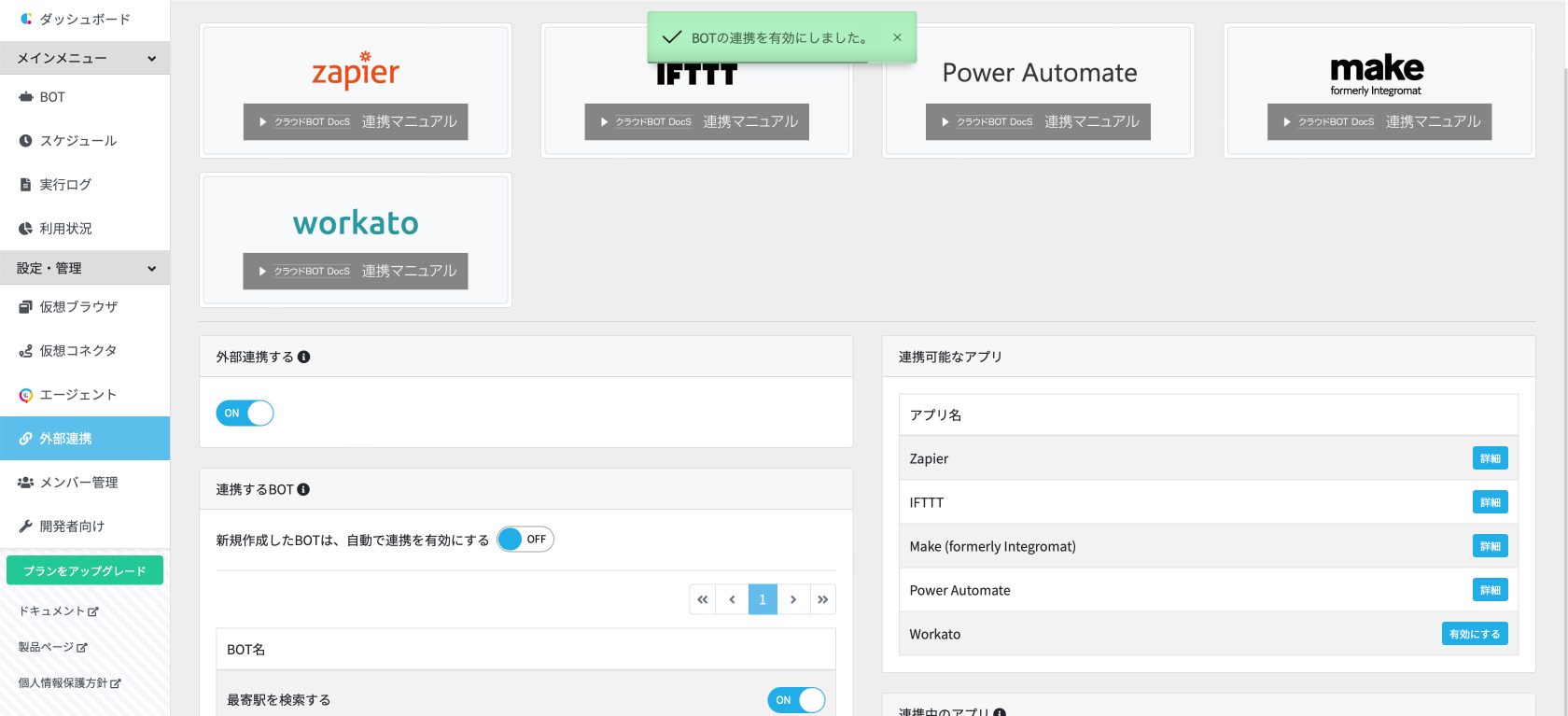
Task: Click プランをアップグレード button
Action: 85,570
